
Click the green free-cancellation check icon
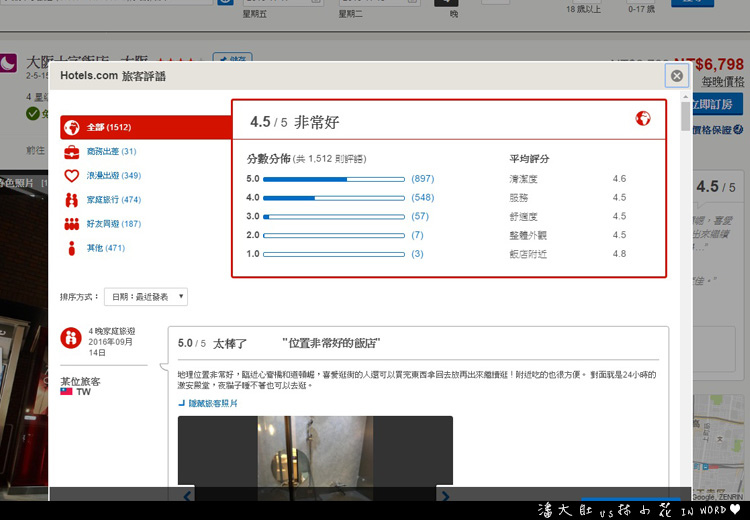(33, 113)
